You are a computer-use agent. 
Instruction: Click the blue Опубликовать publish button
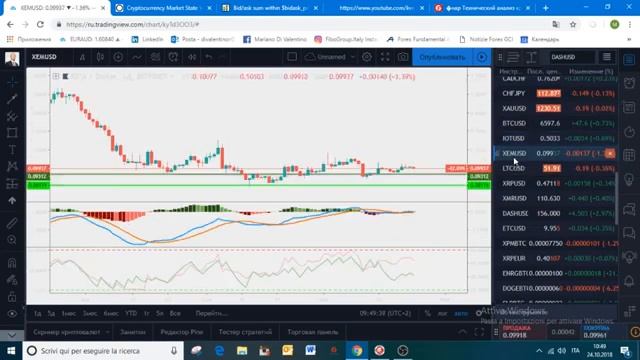coord(442,57)
